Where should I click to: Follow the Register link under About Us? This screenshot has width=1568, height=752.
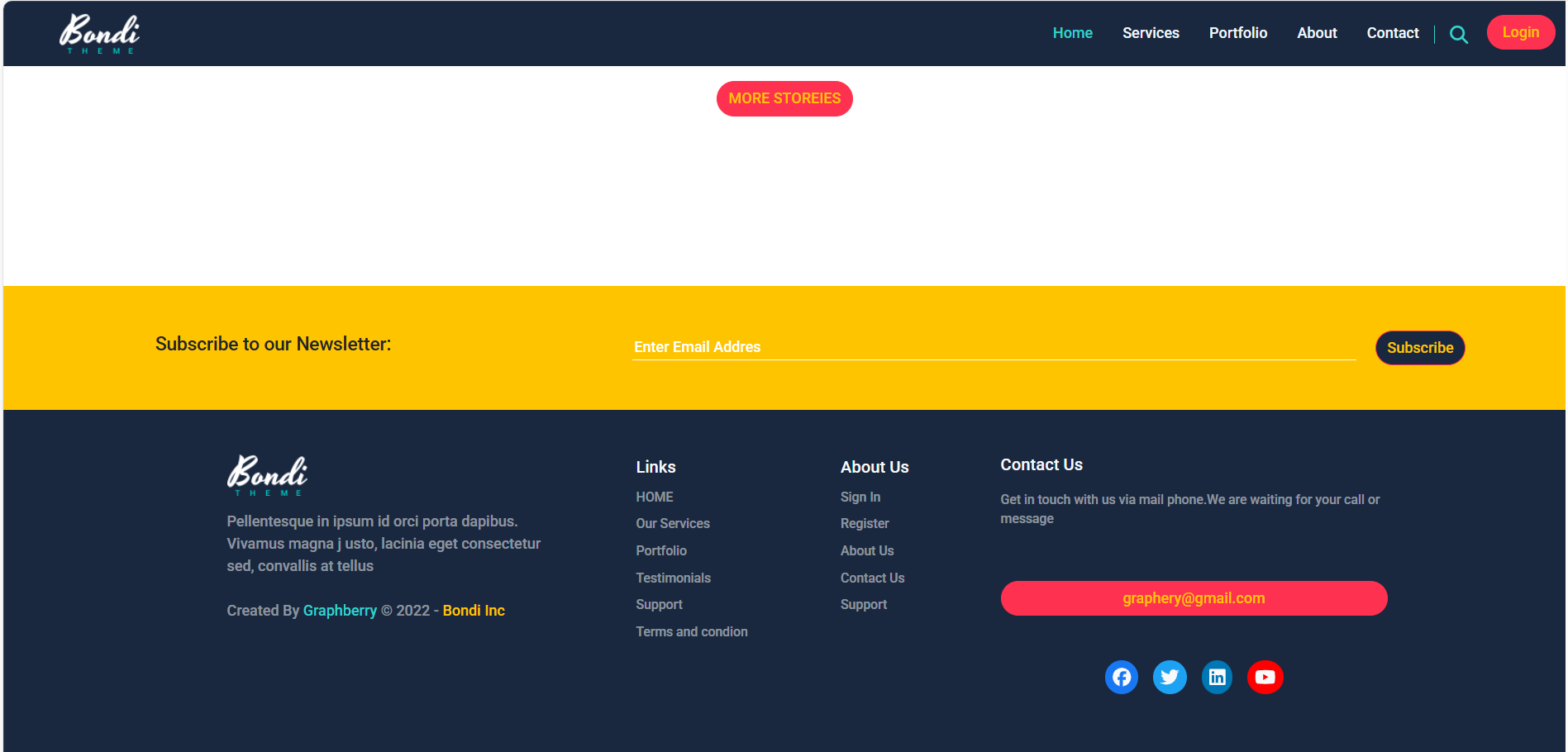coord(864,523)
